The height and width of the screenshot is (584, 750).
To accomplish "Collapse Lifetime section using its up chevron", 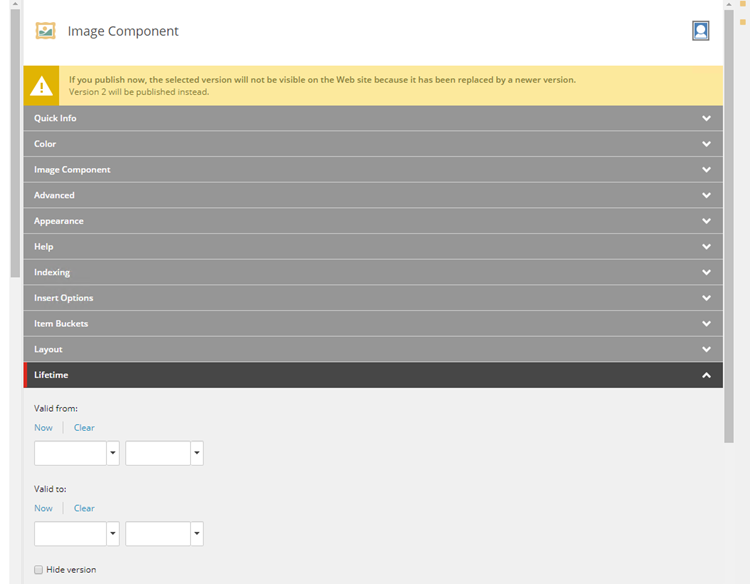I will (706, 375).
